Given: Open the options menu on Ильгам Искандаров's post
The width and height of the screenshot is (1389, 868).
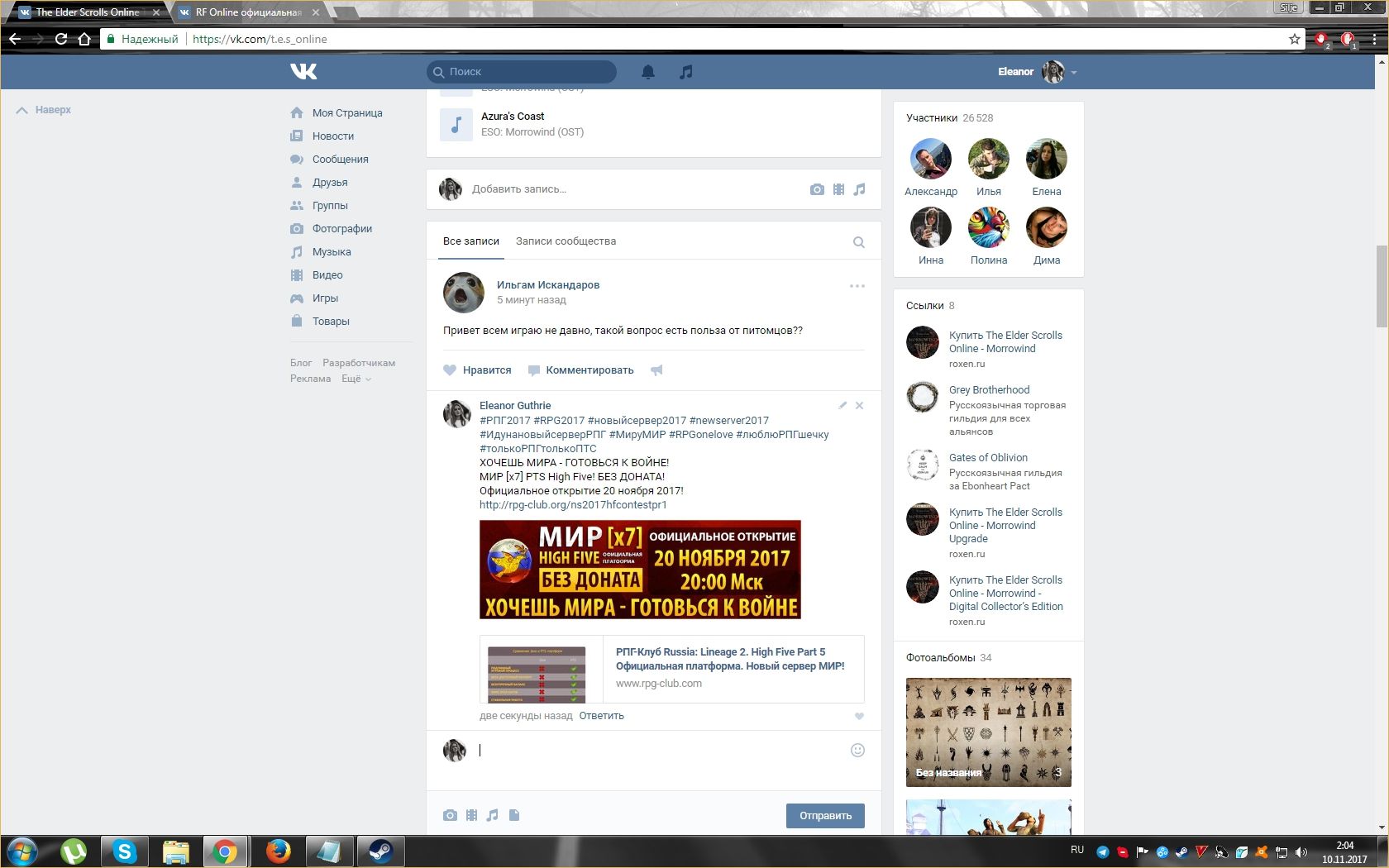Looking at the screenshot, I should (857, 286).
